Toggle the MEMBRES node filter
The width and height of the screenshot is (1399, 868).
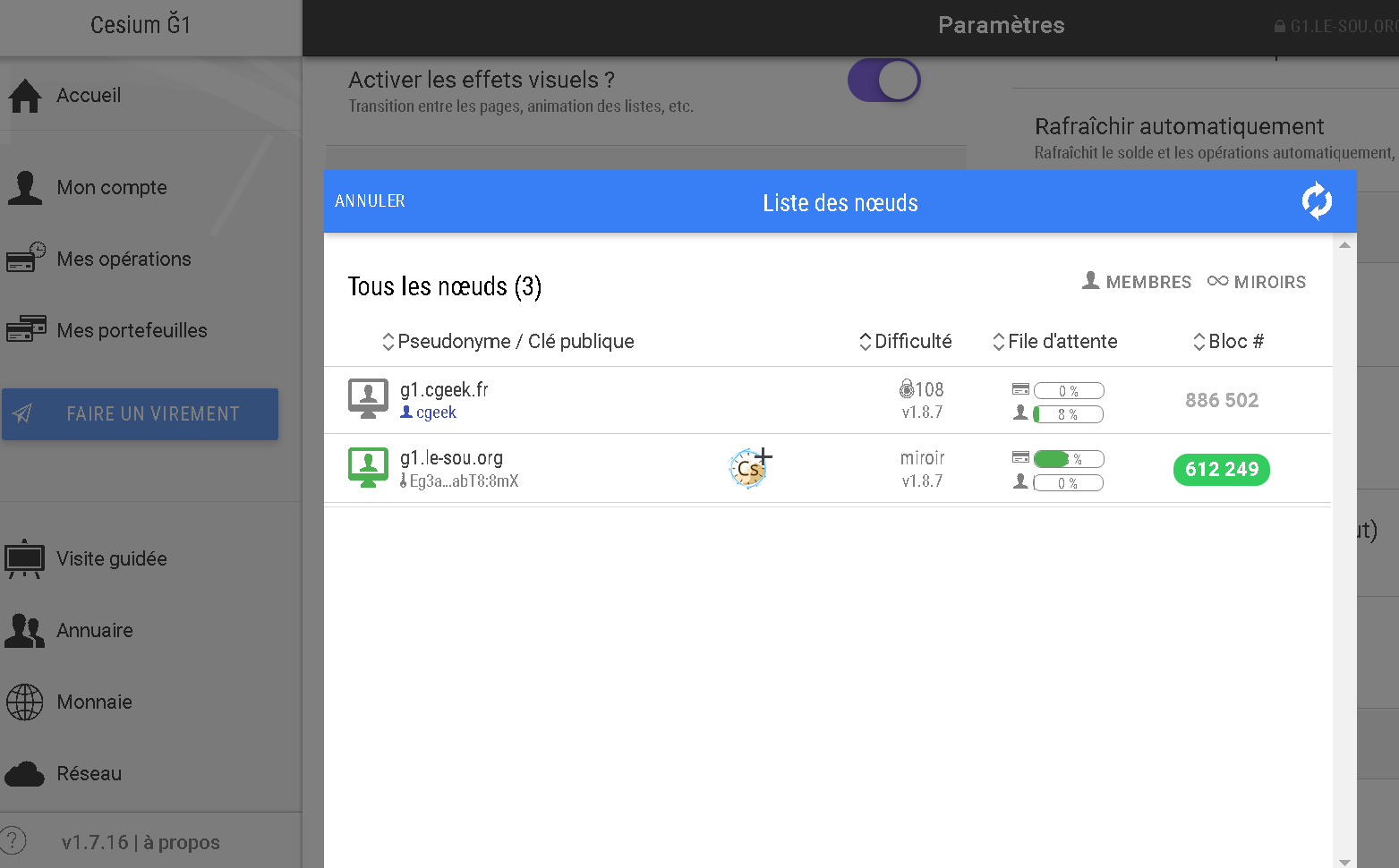(1137, 282)
